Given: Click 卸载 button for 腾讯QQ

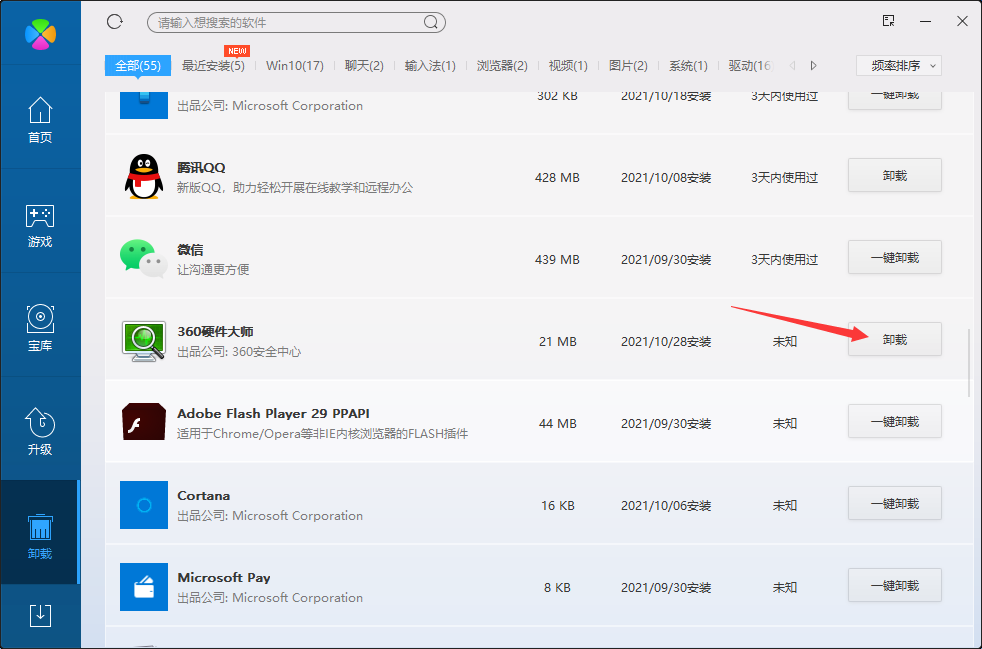Looking at the screenshot, I should pyautogui.click(x=895, y=175).
